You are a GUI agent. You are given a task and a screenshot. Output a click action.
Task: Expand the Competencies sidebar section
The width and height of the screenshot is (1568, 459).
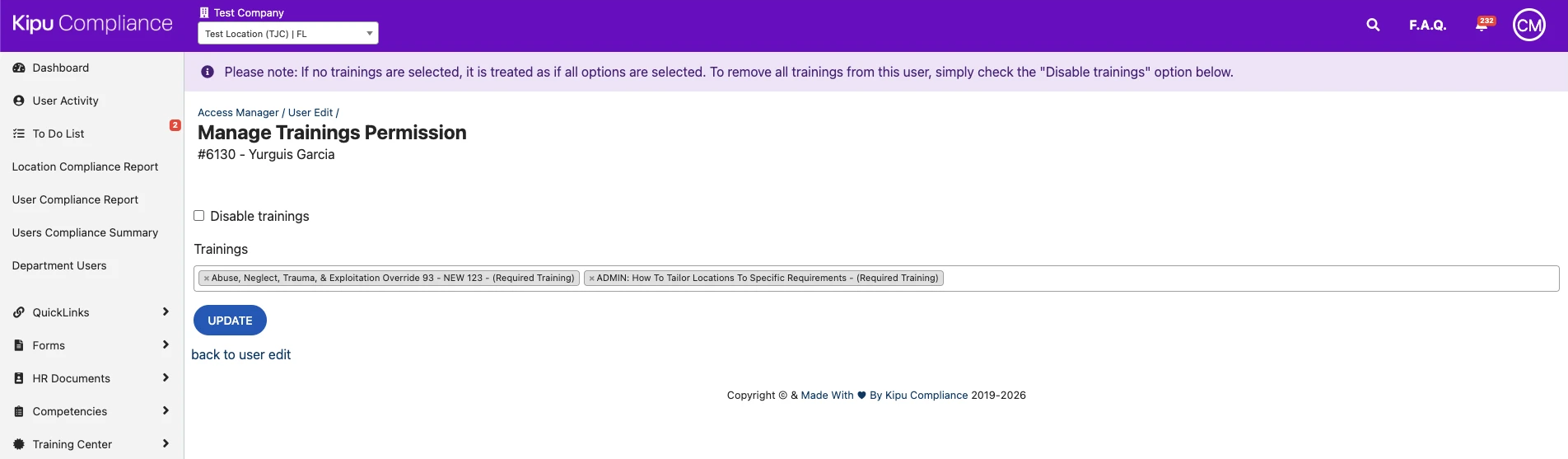click(166, 410)
